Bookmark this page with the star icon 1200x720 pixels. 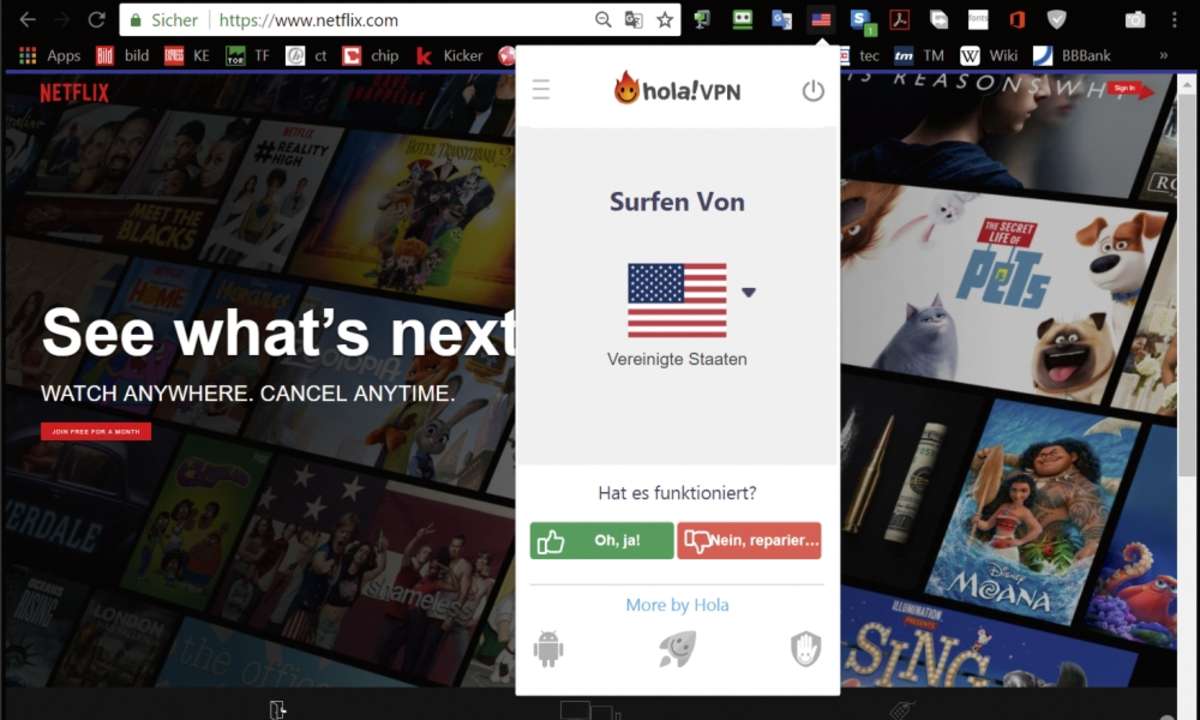(664, 19)
